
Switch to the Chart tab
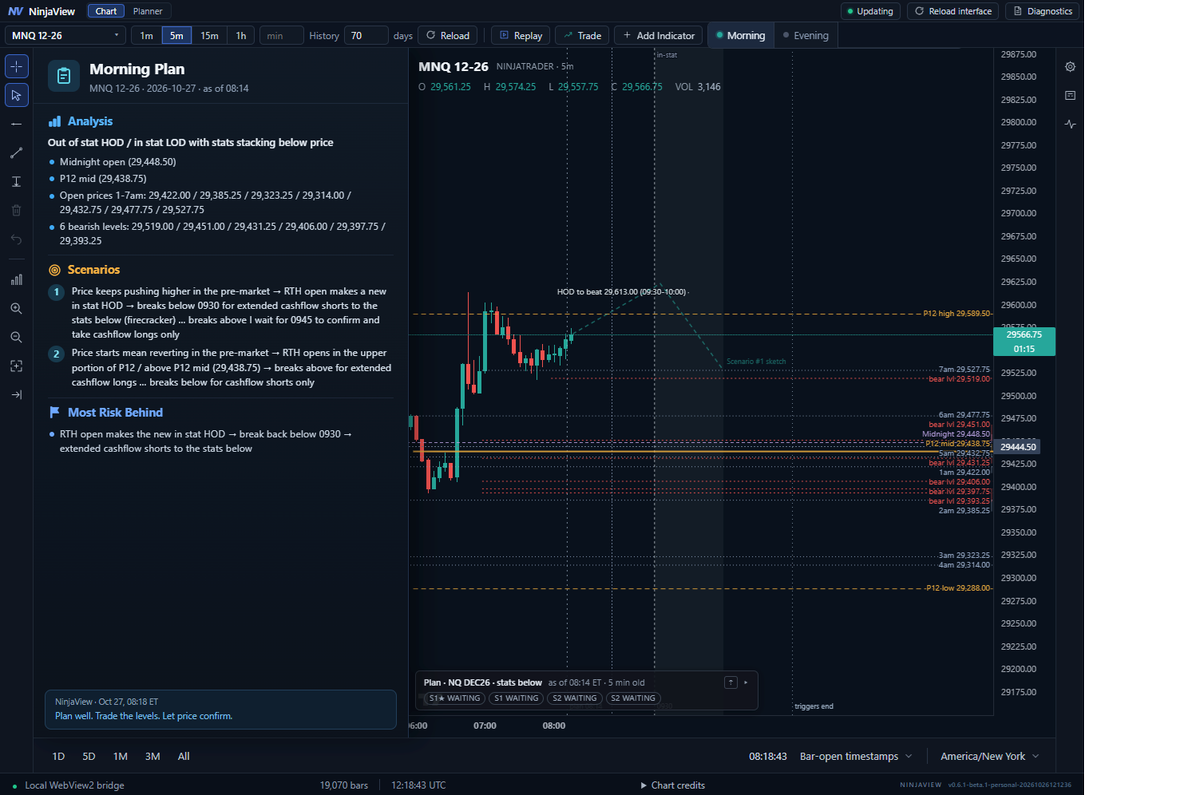106,11
